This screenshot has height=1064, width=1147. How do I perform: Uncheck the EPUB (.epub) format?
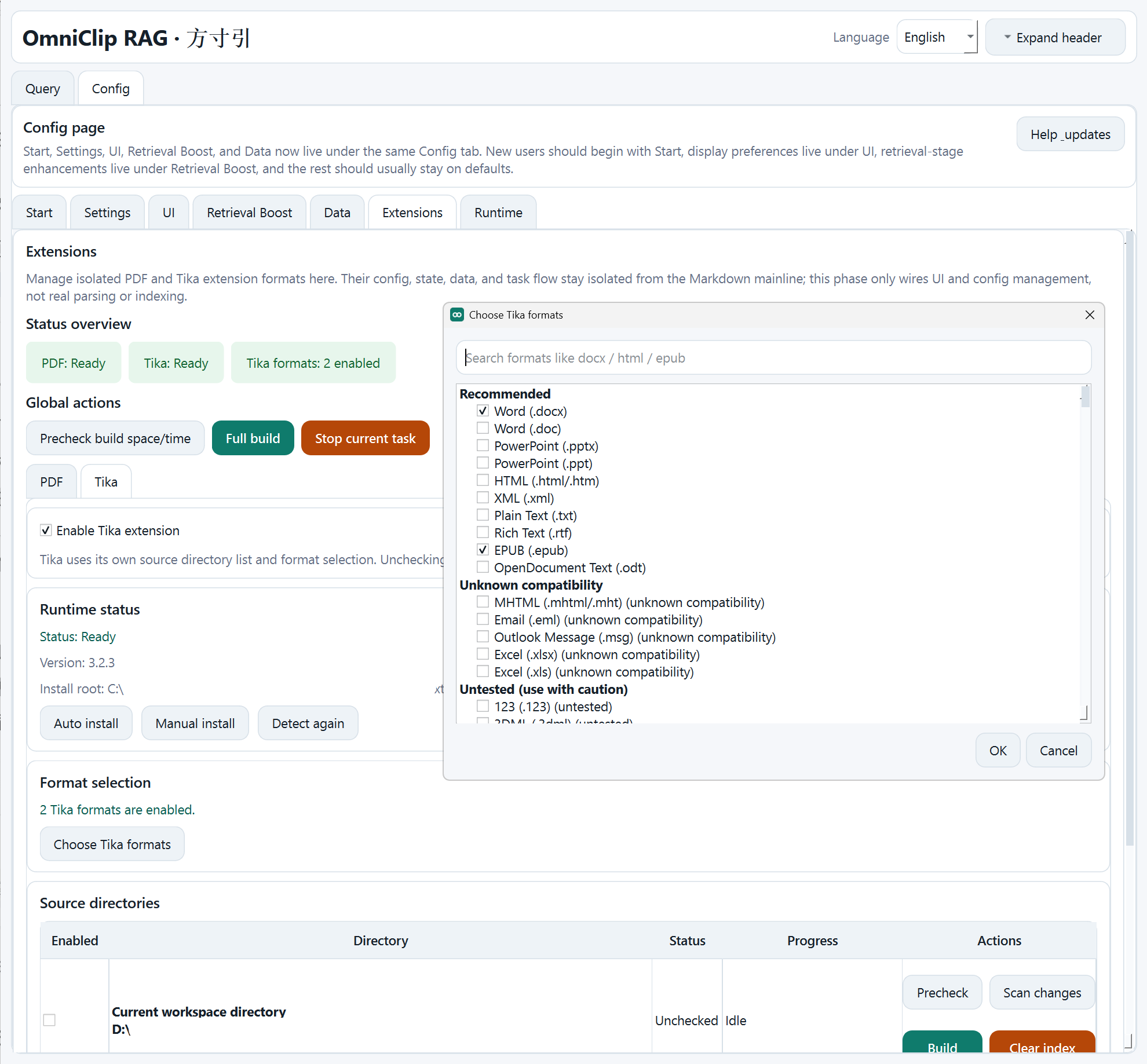pos(483,550)
